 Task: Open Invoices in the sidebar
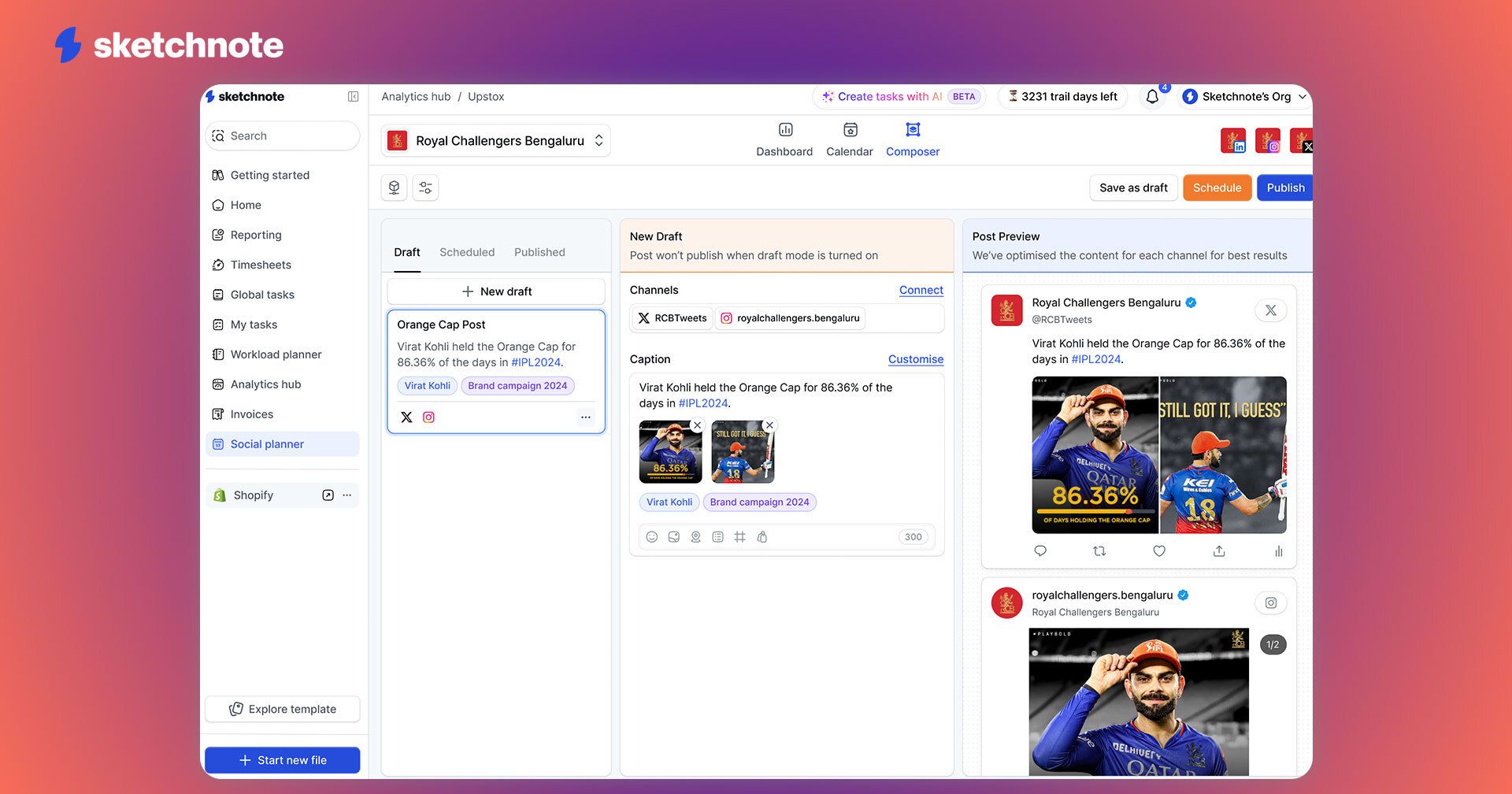tap(282, 414)
